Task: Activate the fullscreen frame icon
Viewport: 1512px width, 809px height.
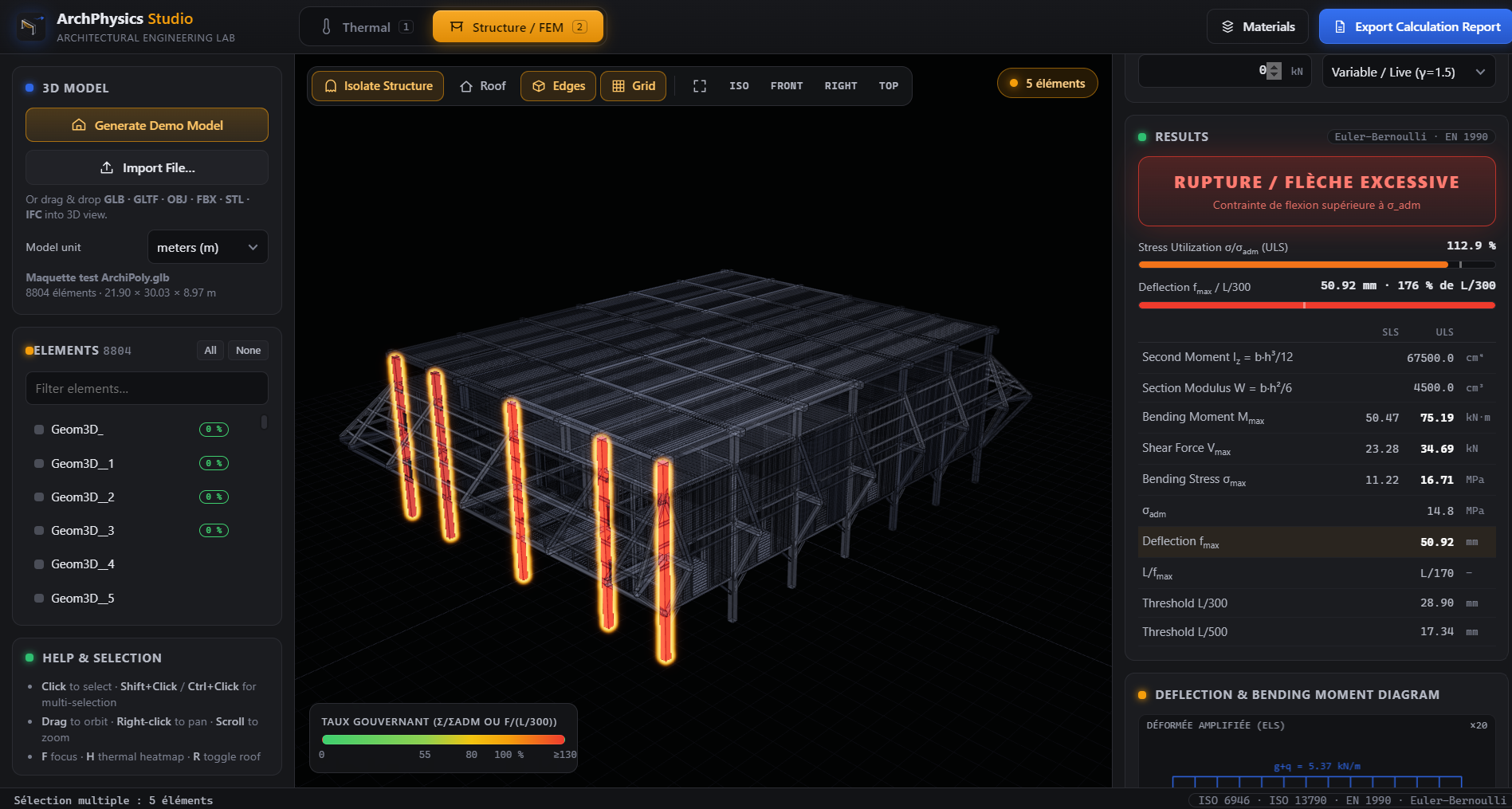Action: coord(700,86)
